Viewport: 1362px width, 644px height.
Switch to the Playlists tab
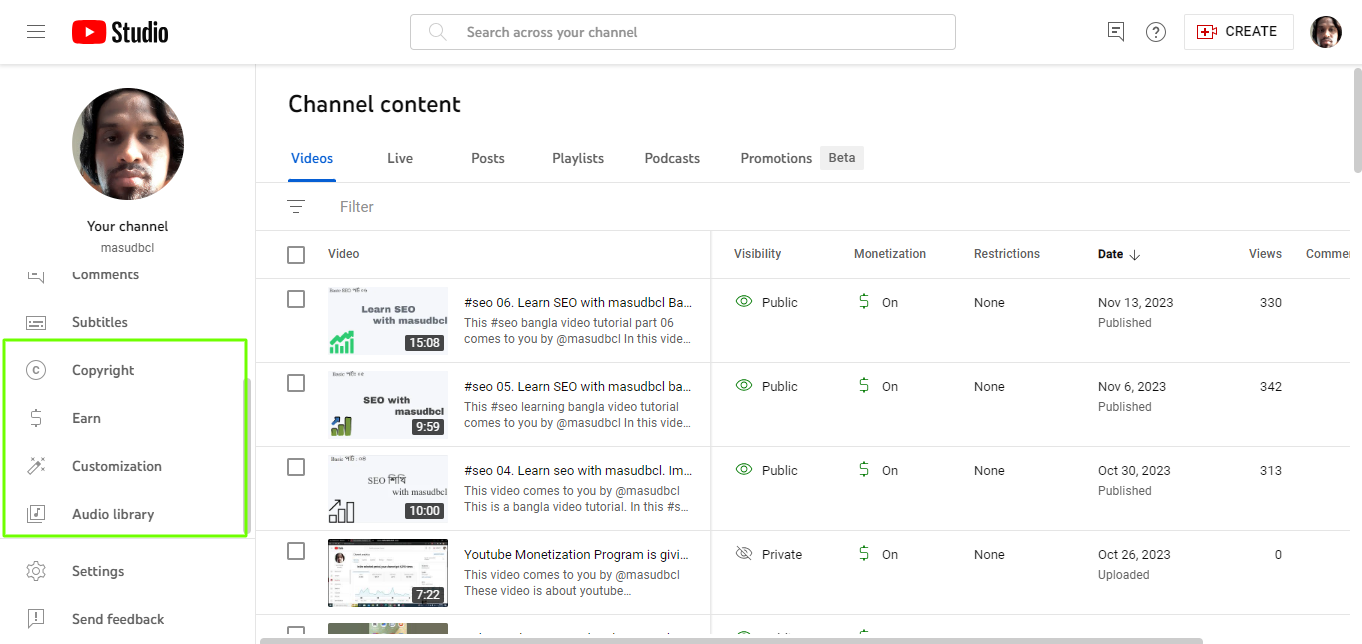click(x=578, y=158)
